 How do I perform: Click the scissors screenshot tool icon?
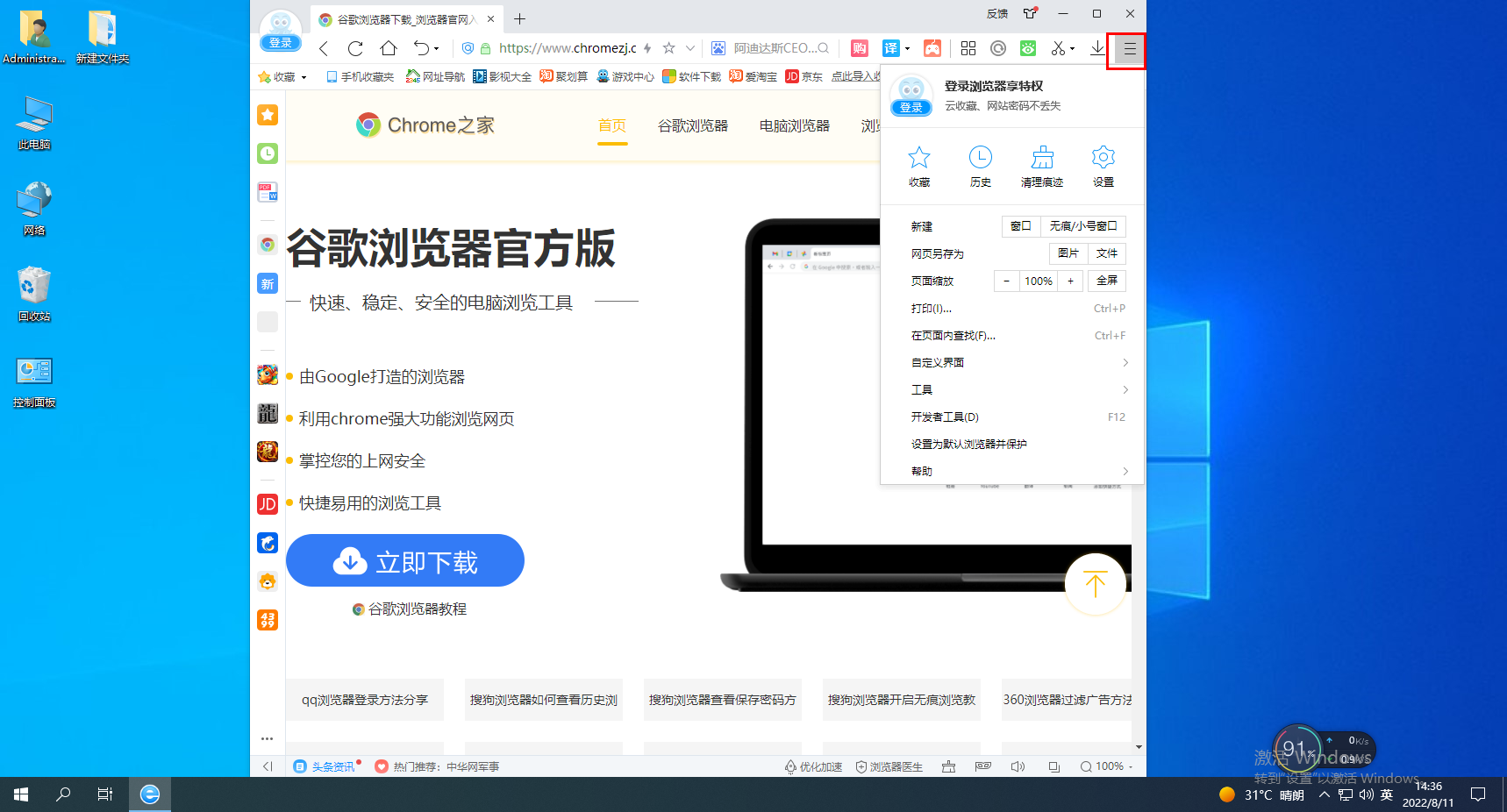(x=1059, y=48)
